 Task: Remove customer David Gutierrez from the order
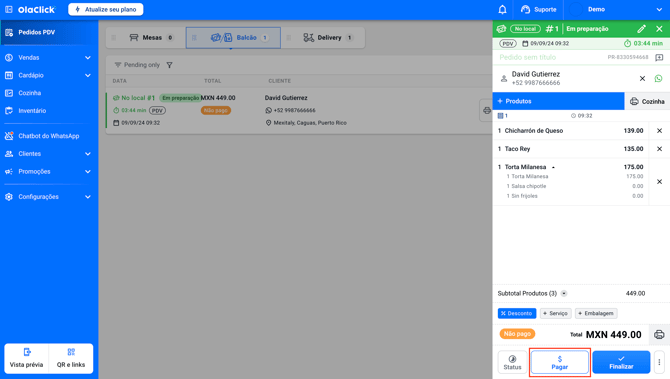[x=642, y=79]
